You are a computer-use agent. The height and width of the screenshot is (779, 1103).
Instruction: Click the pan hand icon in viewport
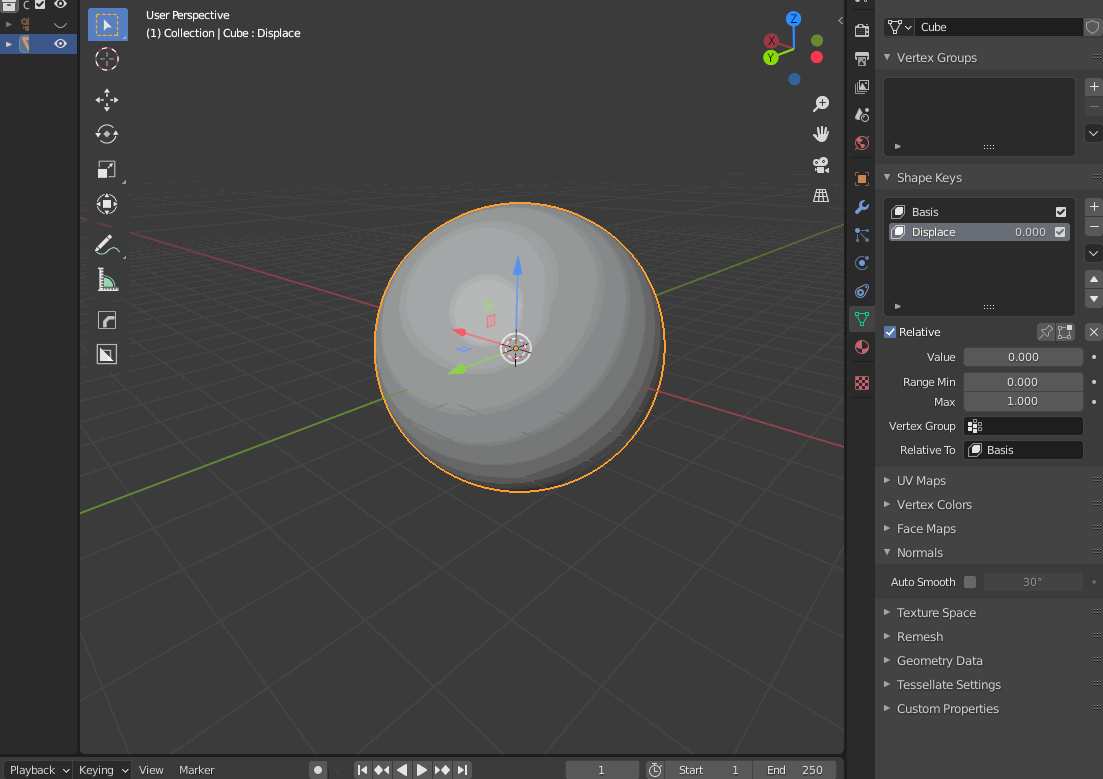821,134
